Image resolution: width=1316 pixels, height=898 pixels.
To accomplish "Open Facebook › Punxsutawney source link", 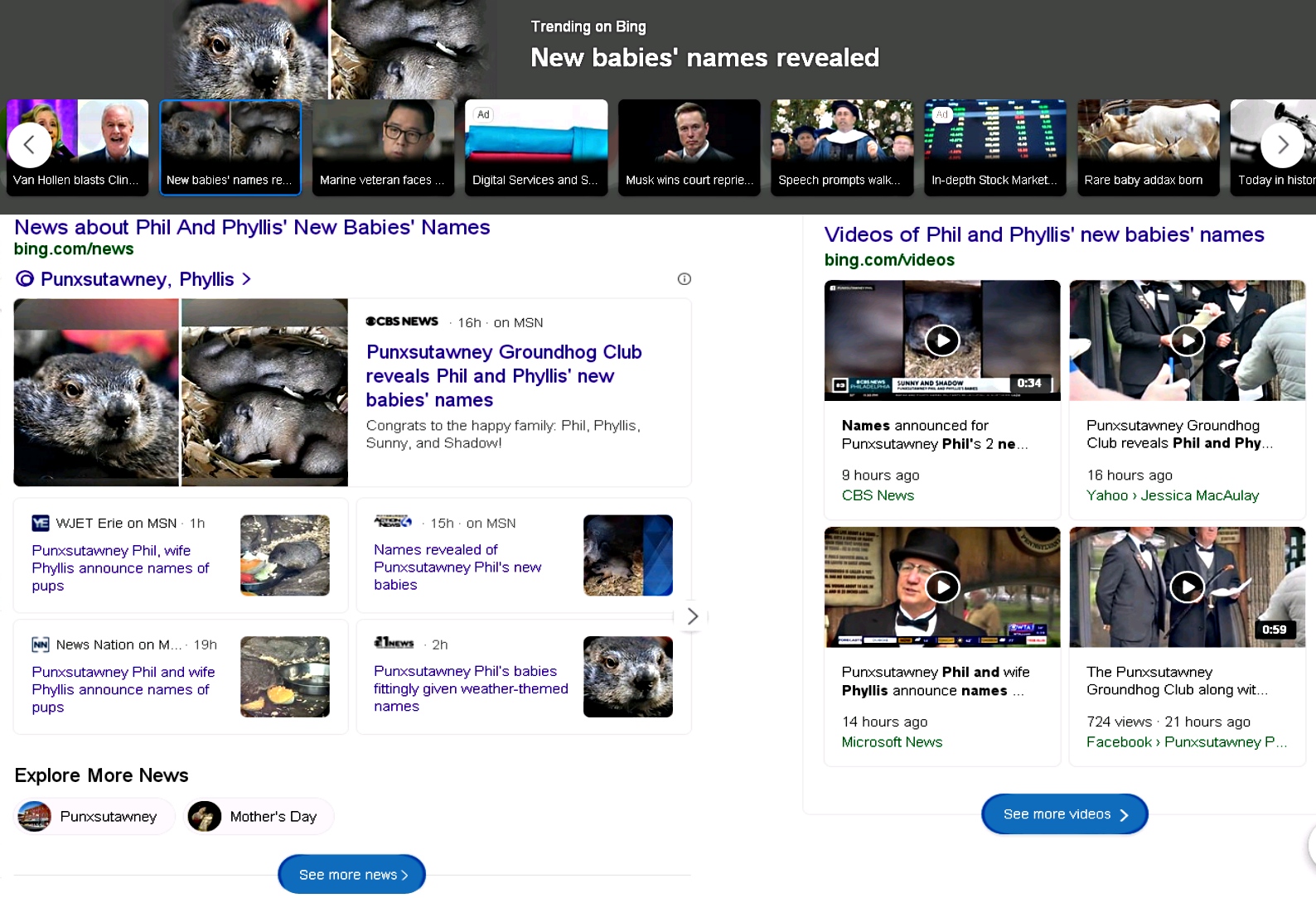I will coord(1187,742).
